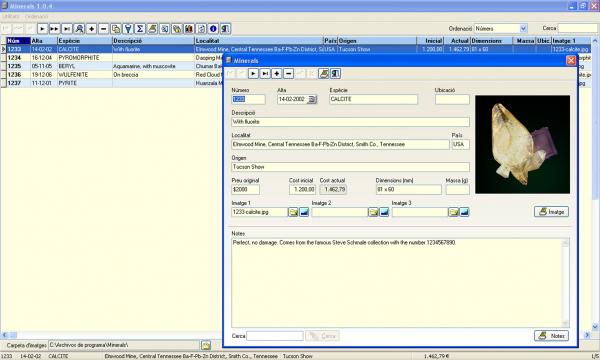Open the Ordenació menu
600x360 pixels.
coord(37,16)
